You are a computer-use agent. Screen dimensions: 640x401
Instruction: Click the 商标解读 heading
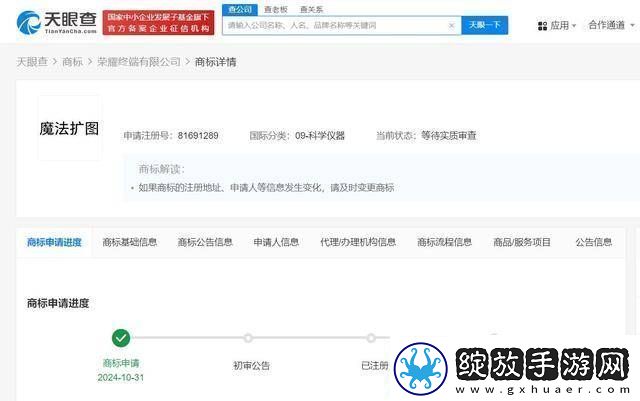coord(162,169)
